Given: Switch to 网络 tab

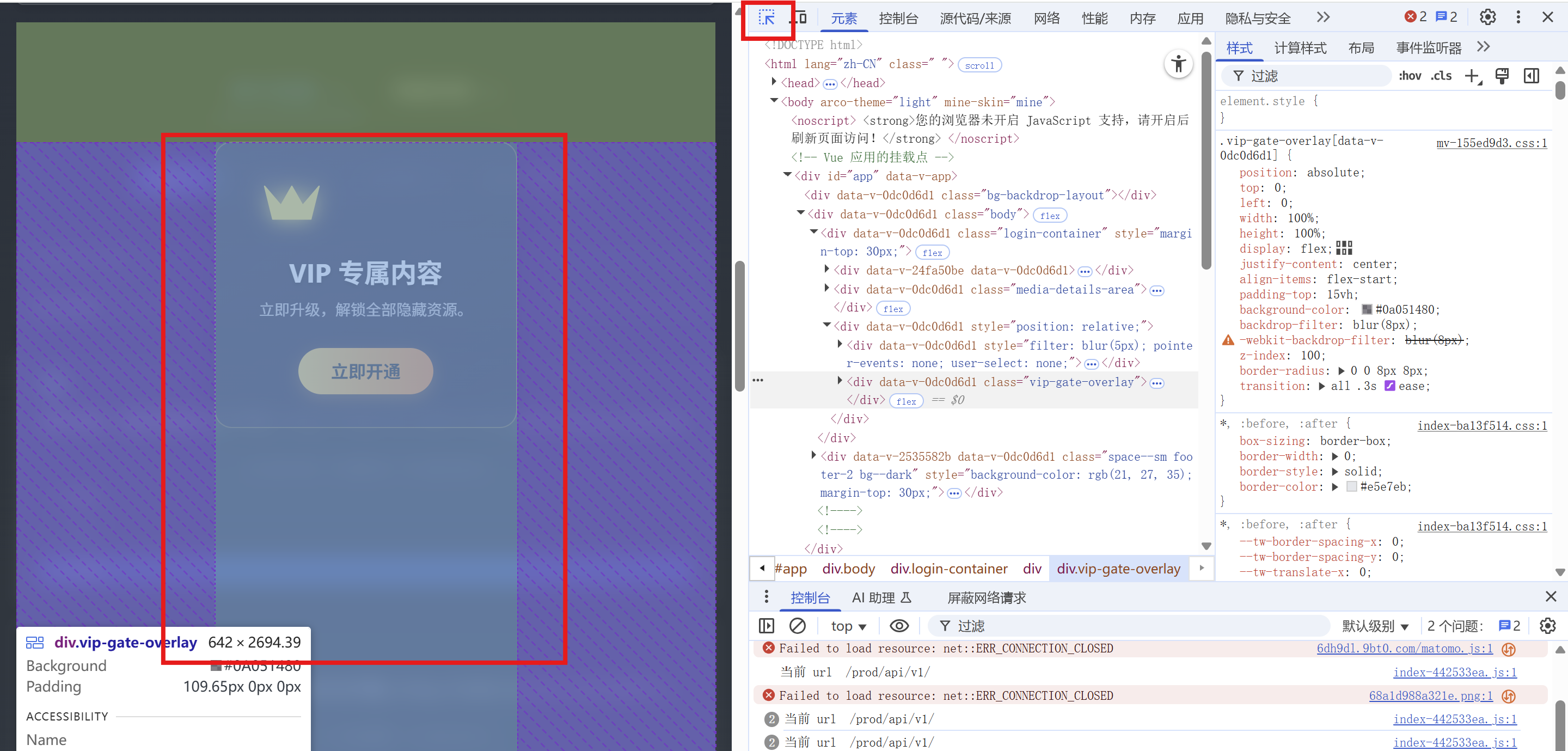Looking at the screenshot, I should 1046,19.
